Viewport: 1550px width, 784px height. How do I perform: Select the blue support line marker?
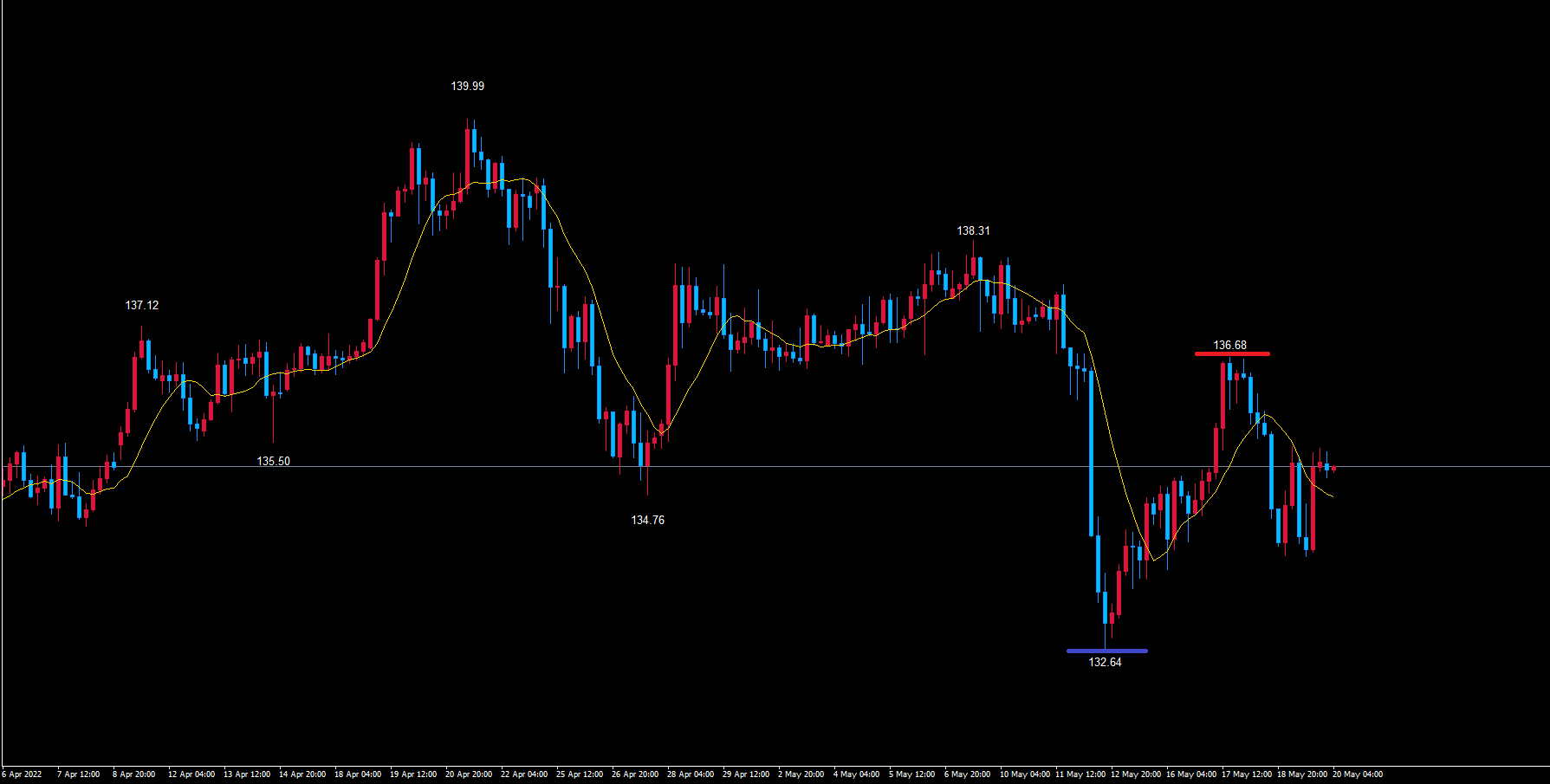click(1106, 651)
